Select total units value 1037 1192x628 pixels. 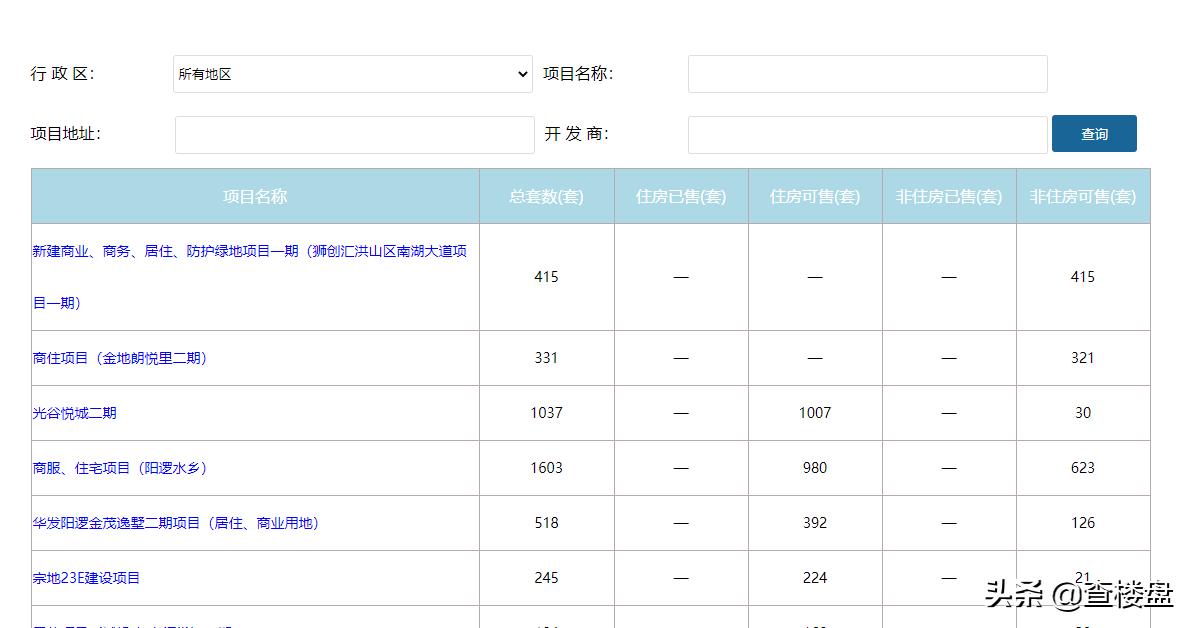547,413
